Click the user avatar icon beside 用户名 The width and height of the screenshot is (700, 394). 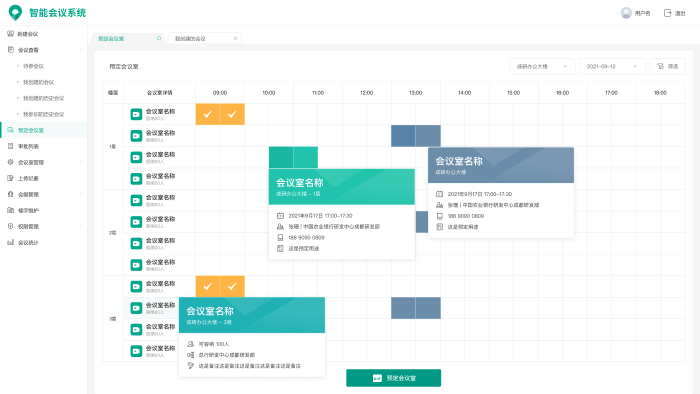click(626, 13)
